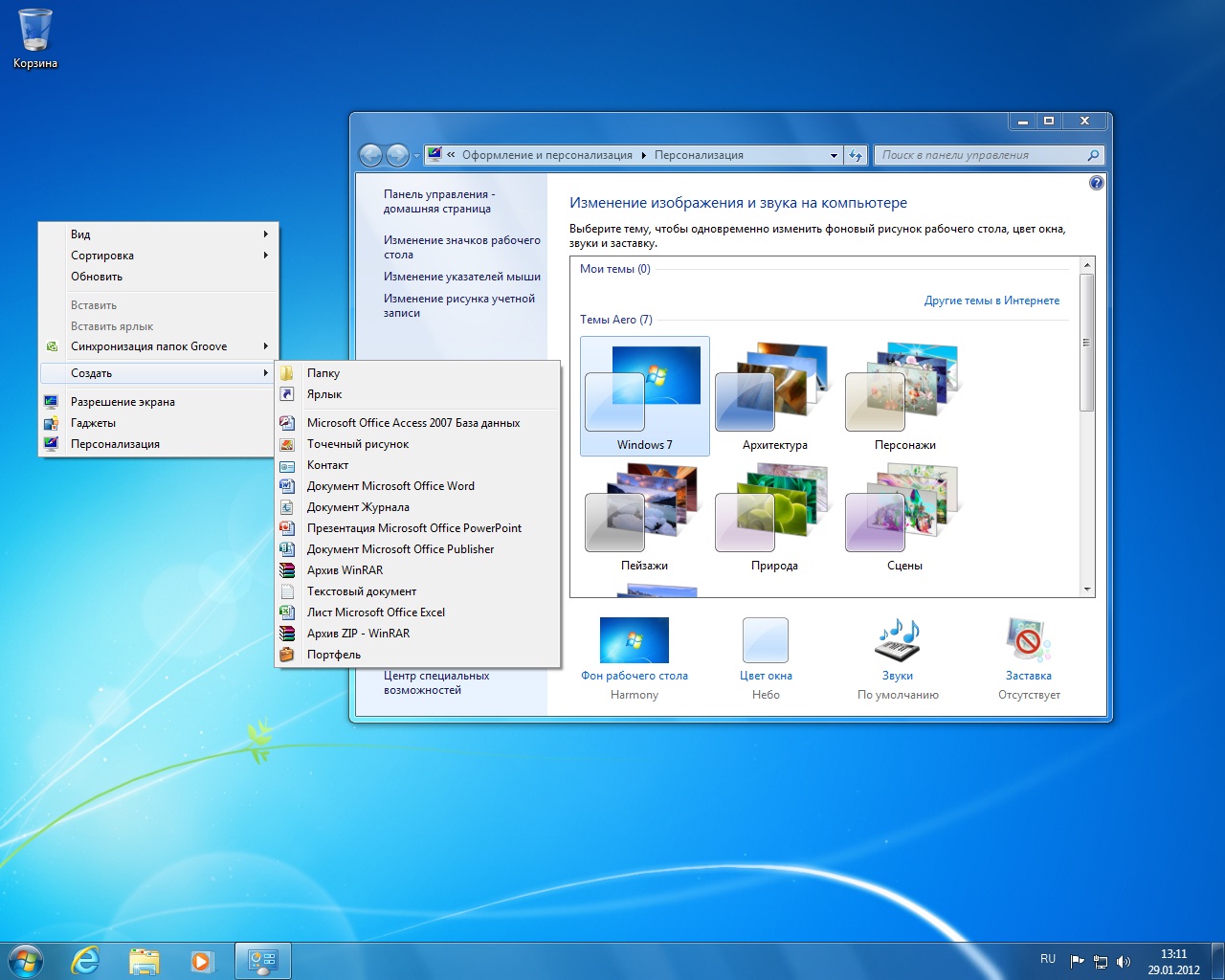This screenshot has height=980, width=1225.
Task: Select Контакт in the Create submenu
Action: (416, 465)
